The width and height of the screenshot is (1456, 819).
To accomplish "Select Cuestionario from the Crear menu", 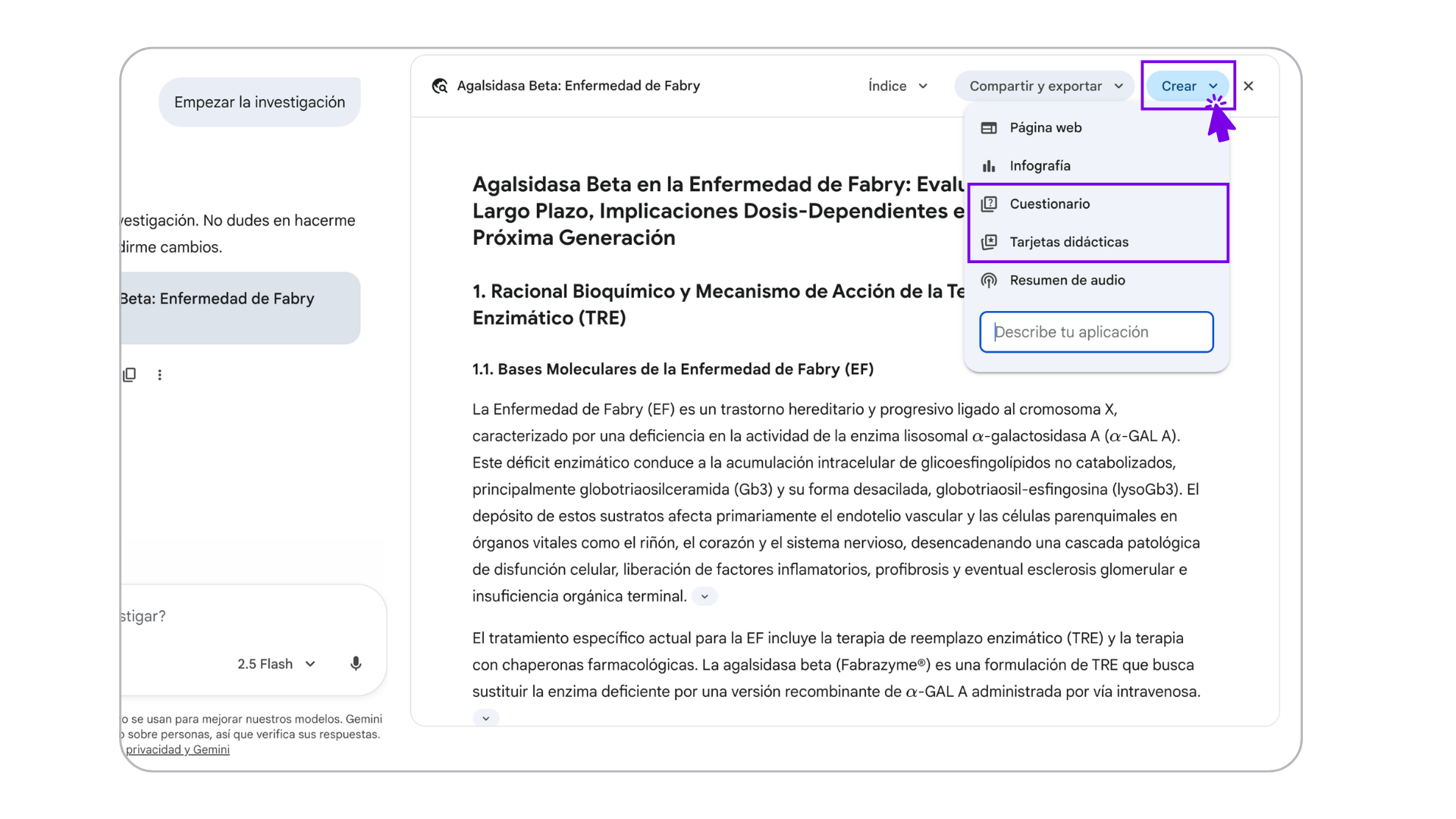I will pyautogui.click(x=1050, y=204).
